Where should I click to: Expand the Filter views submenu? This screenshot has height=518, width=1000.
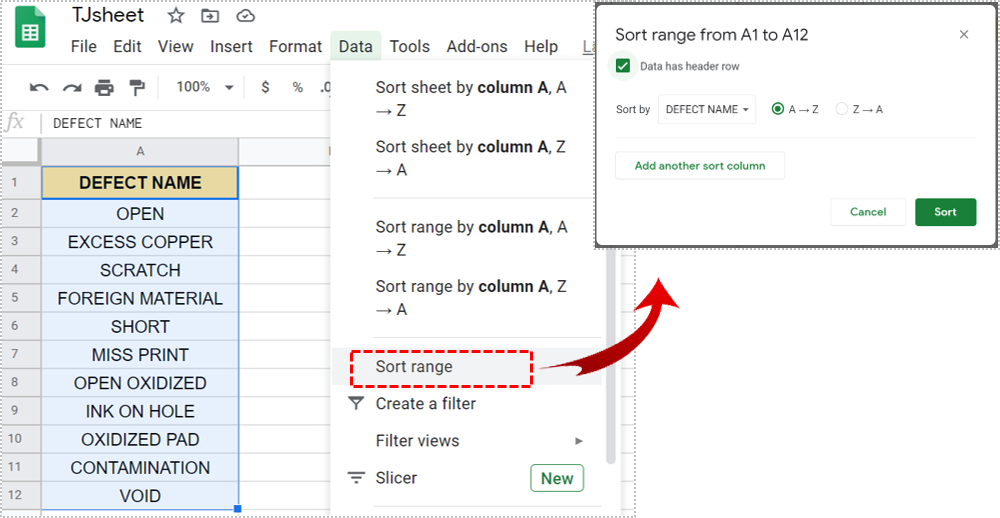tap(479, 441)
